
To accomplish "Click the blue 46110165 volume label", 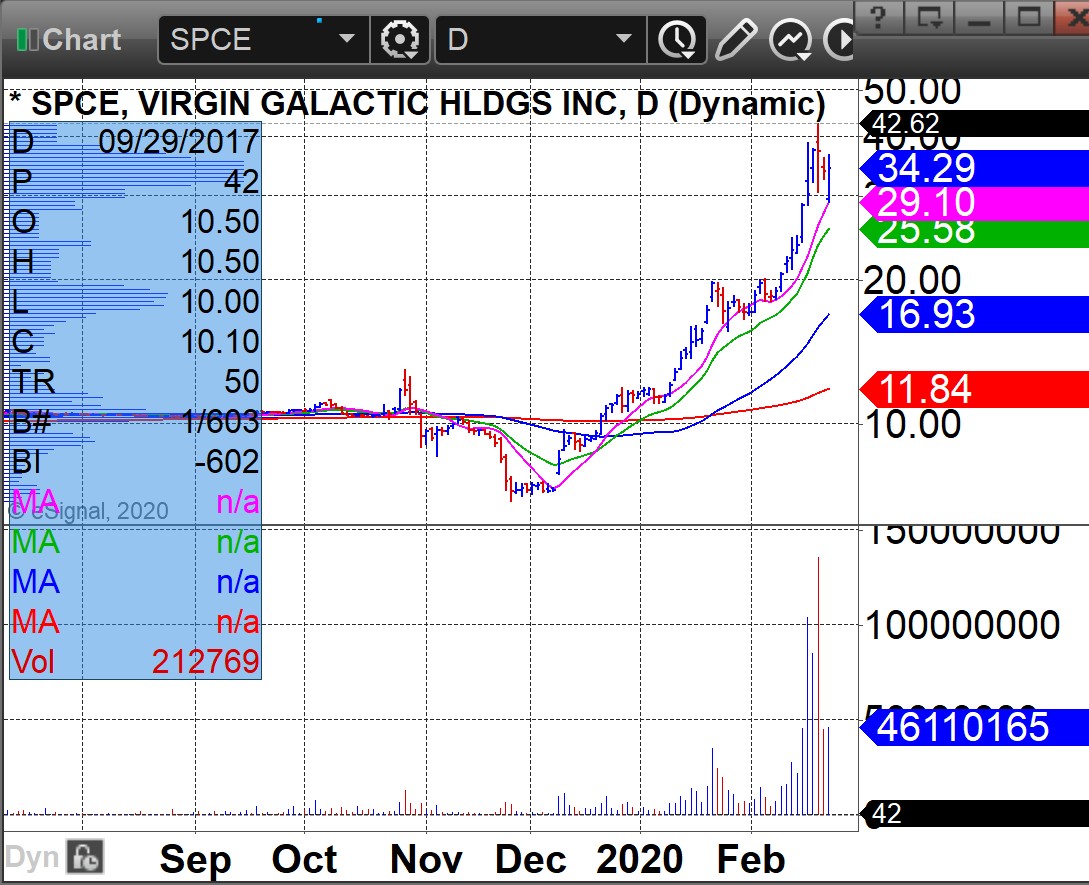I will tap(974, 727).
